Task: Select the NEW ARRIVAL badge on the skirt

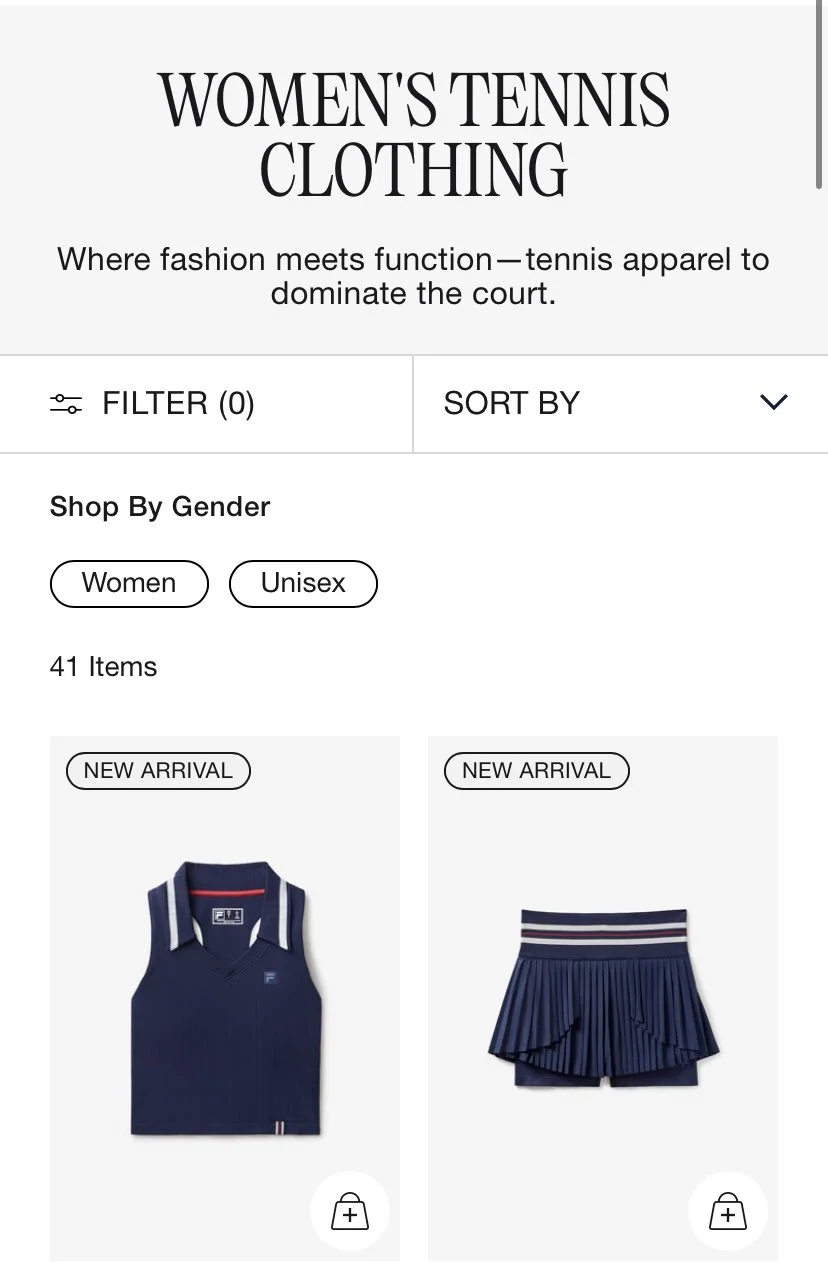Action: (x=537, y=771)
